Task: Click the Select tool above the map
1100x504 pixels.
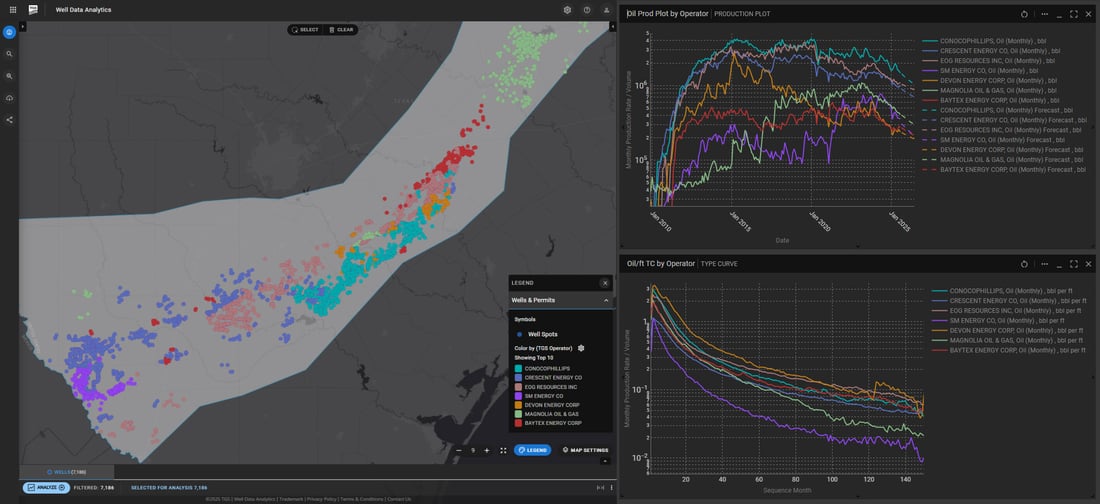Action: 304,30
